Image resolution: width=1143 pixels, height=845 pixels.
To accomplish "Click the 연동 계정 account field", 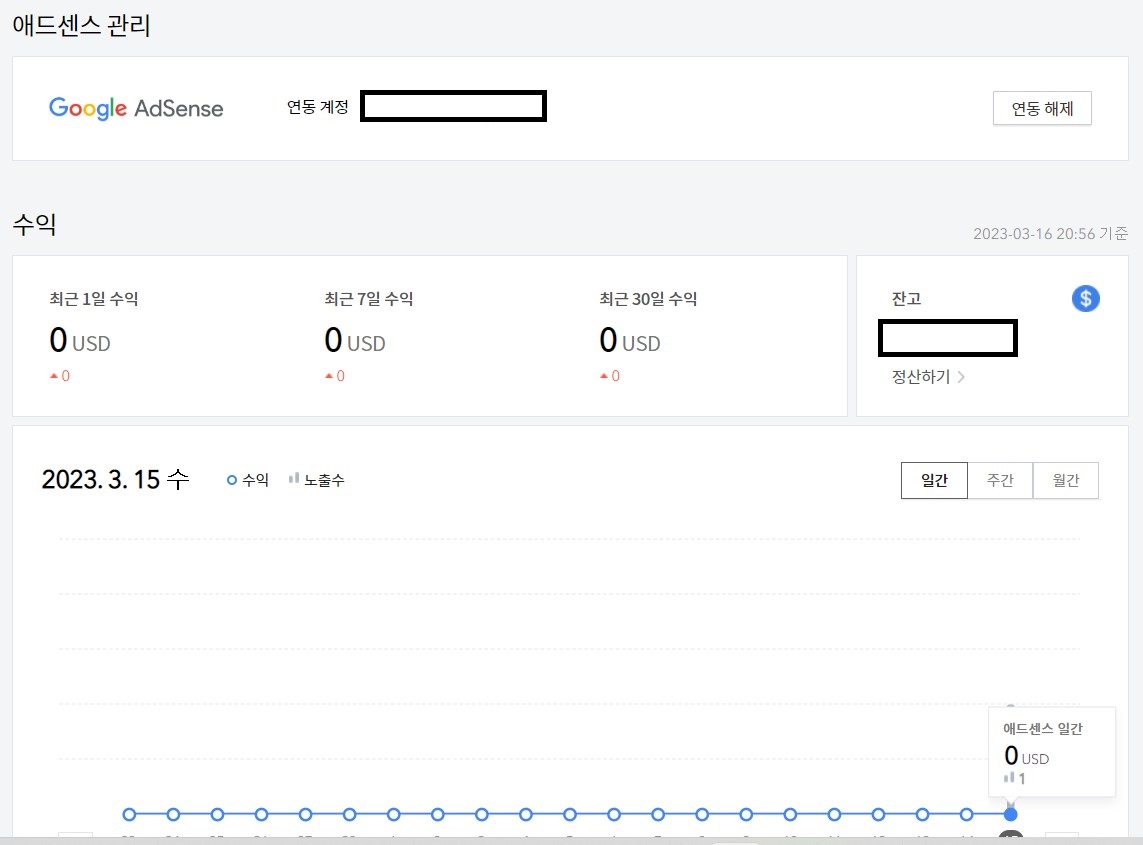I will [x=453, y=105].
